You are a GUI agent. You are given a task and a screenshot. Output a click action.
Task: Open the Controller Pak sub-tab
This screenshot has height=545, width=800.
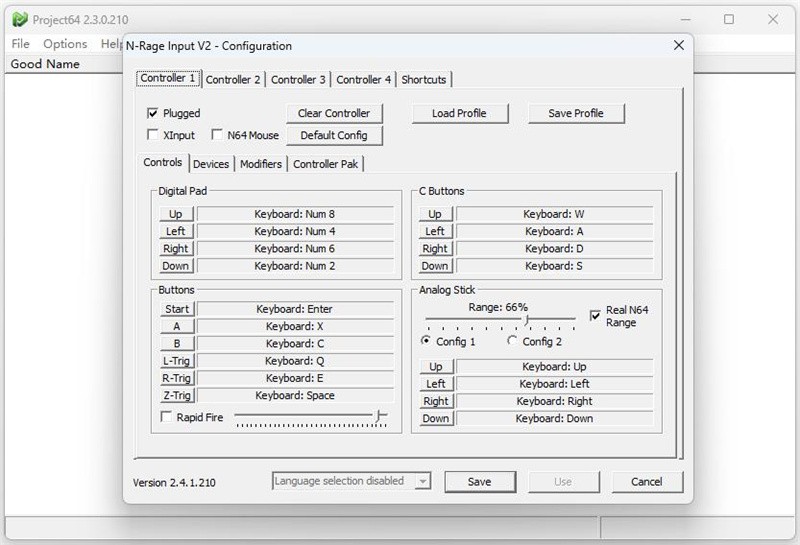click(x=326, y=164)
